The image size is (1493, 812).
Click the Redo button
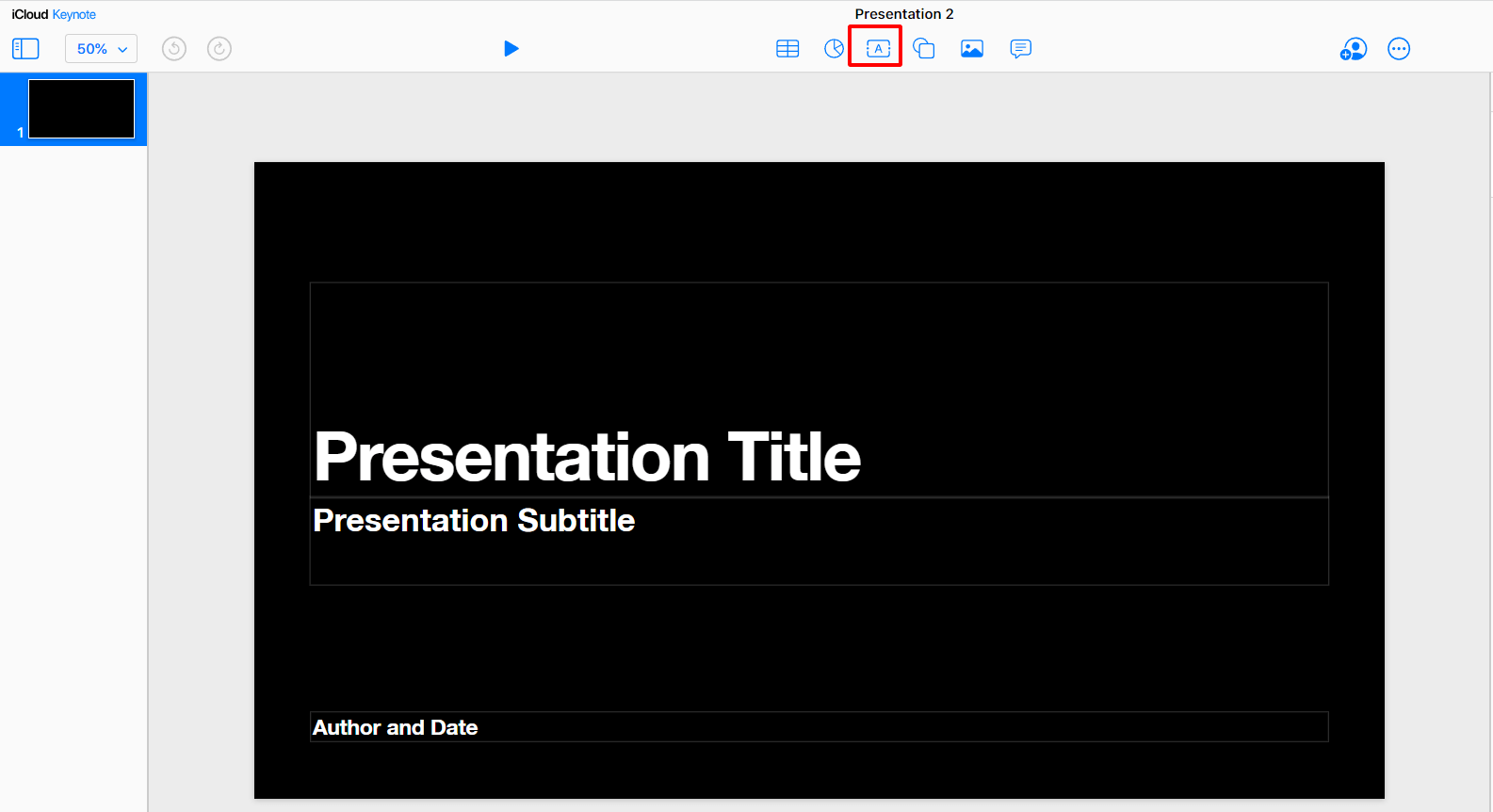coord(219,49)
